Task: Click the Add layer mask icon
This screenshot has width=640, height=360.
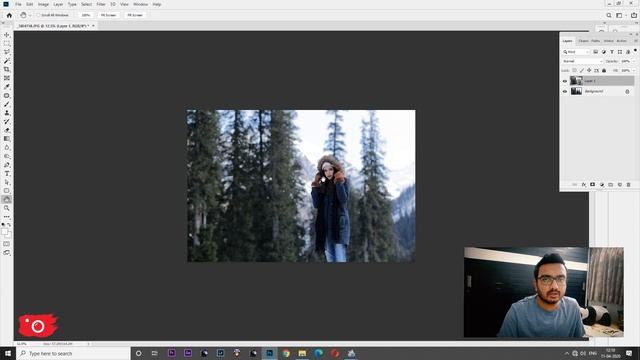Action: click(592, 185)
